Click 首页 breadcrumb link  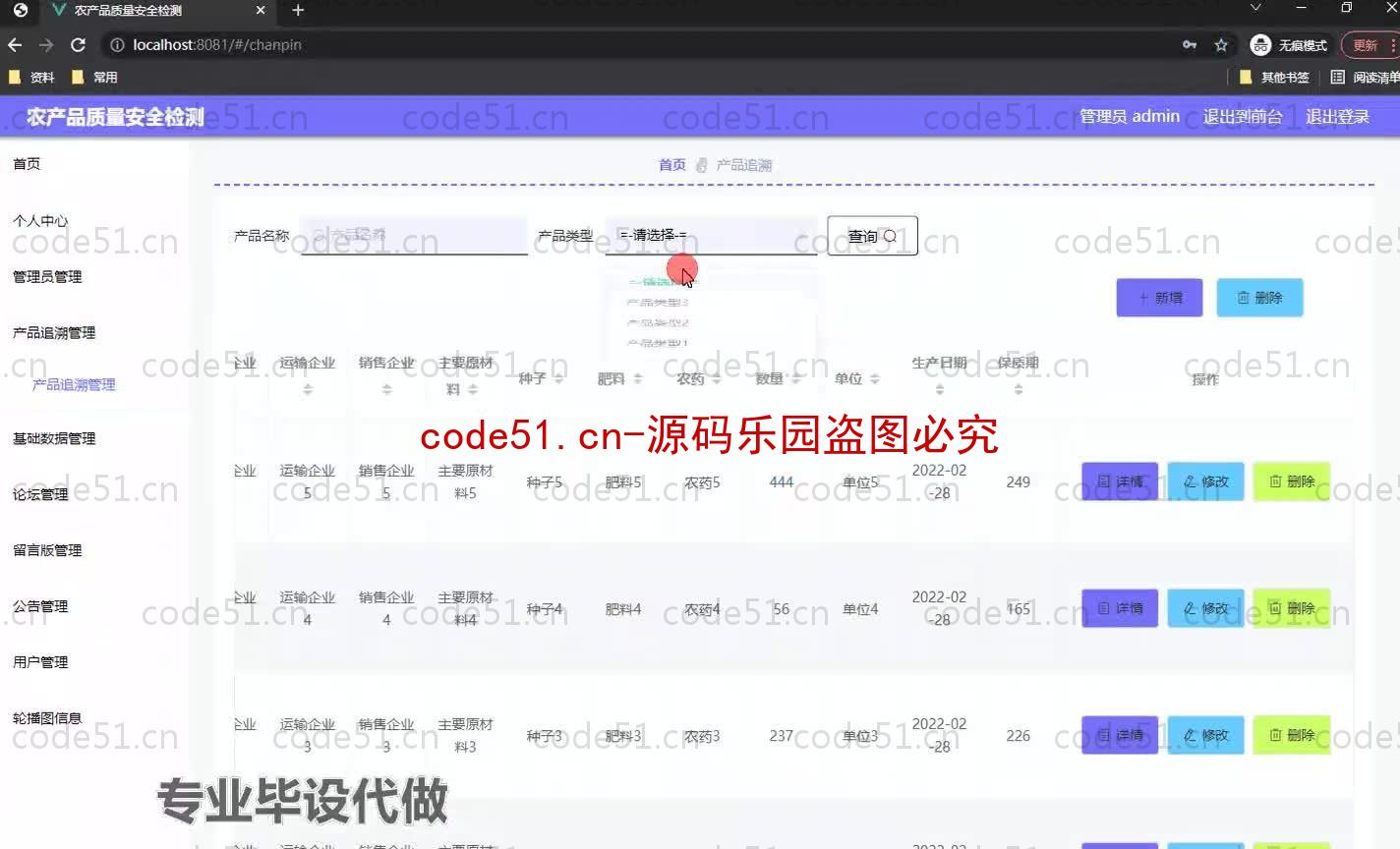click(x=672, y=165)
